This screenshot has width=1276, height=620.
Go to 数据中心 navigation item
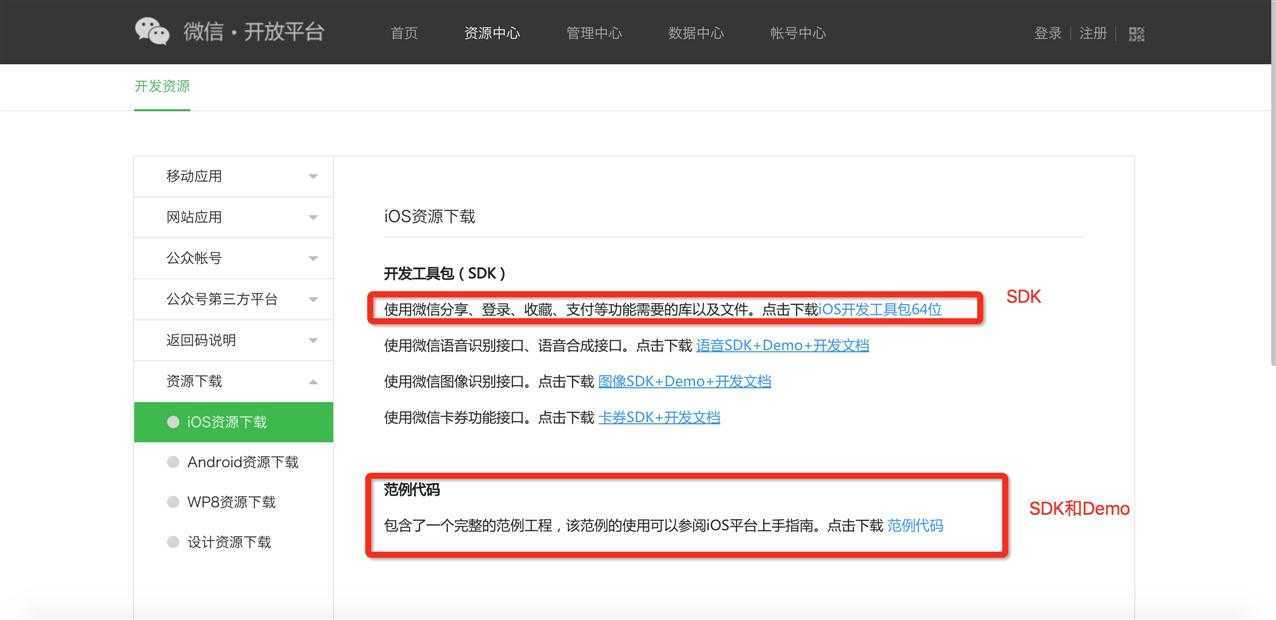tap(696, 33)
